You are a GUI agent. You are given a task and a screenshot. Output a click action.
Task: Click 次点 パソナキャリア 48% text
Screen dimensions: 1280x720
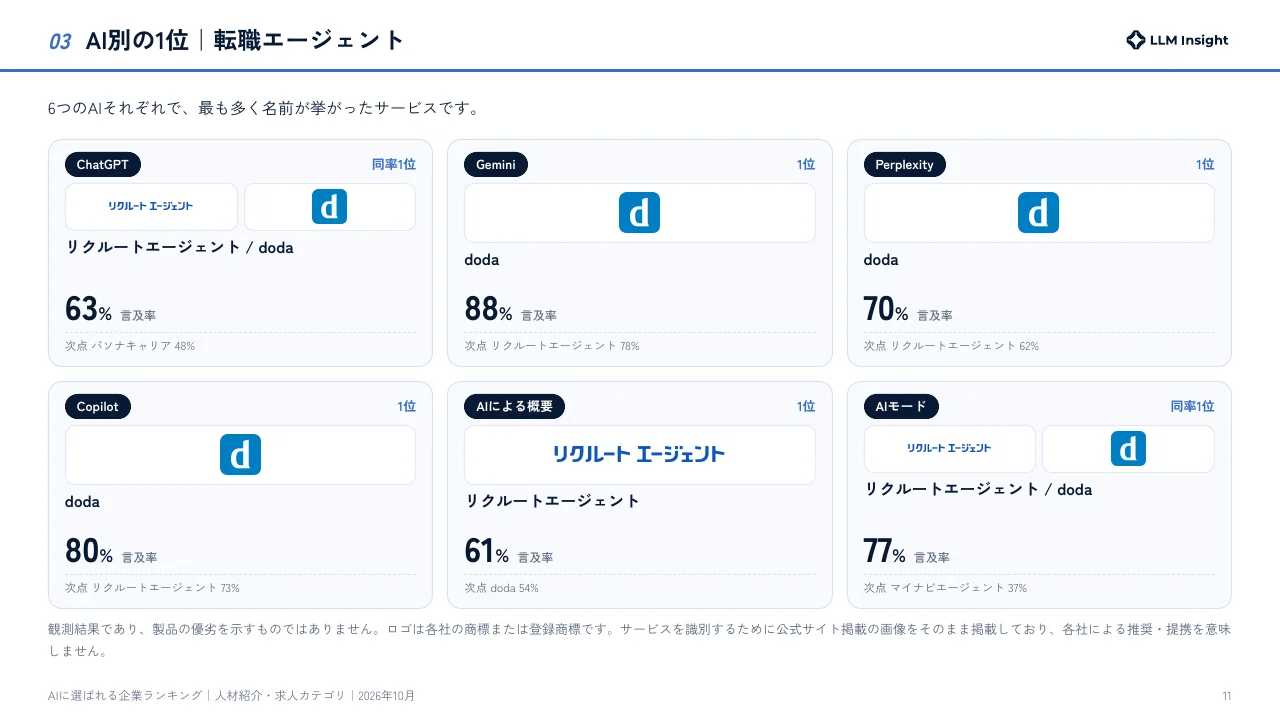pos(130,346)
